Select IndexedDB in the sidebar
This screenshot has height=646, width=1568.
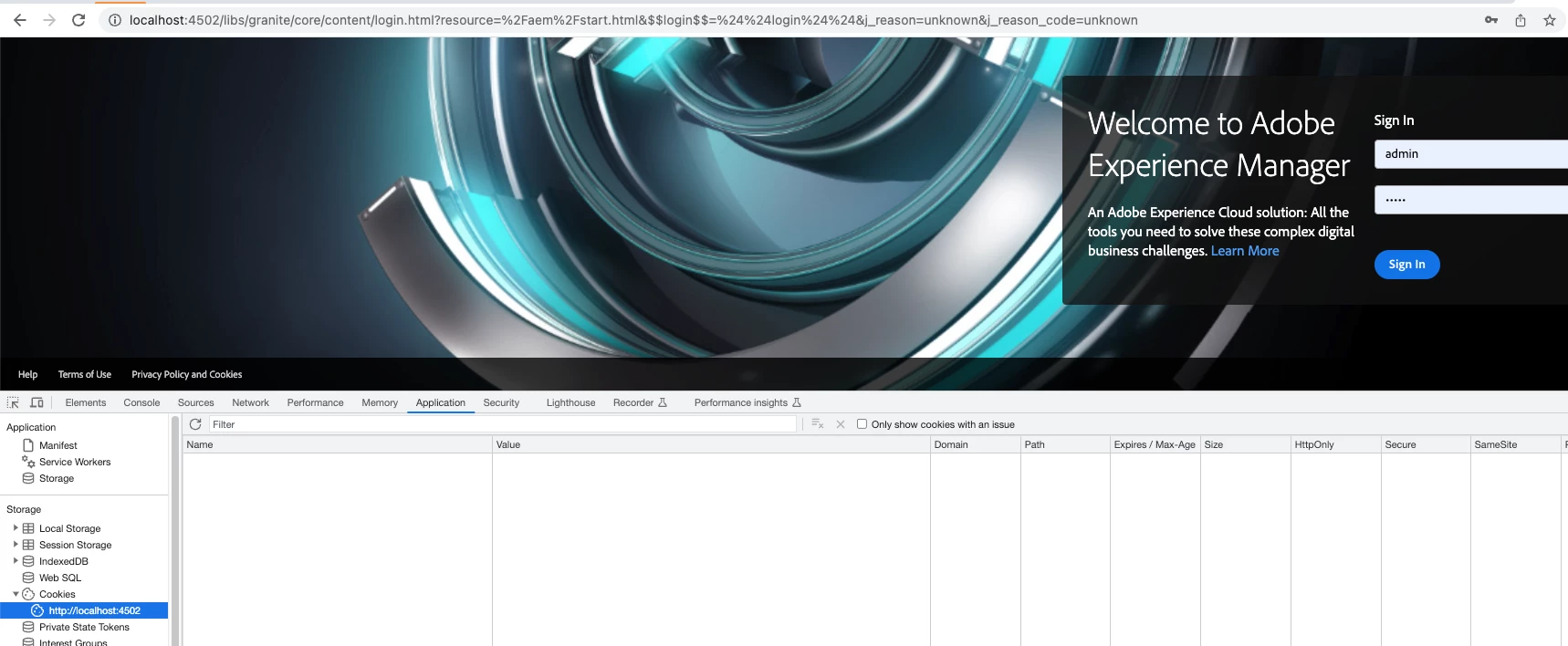(x=63, y=561)
